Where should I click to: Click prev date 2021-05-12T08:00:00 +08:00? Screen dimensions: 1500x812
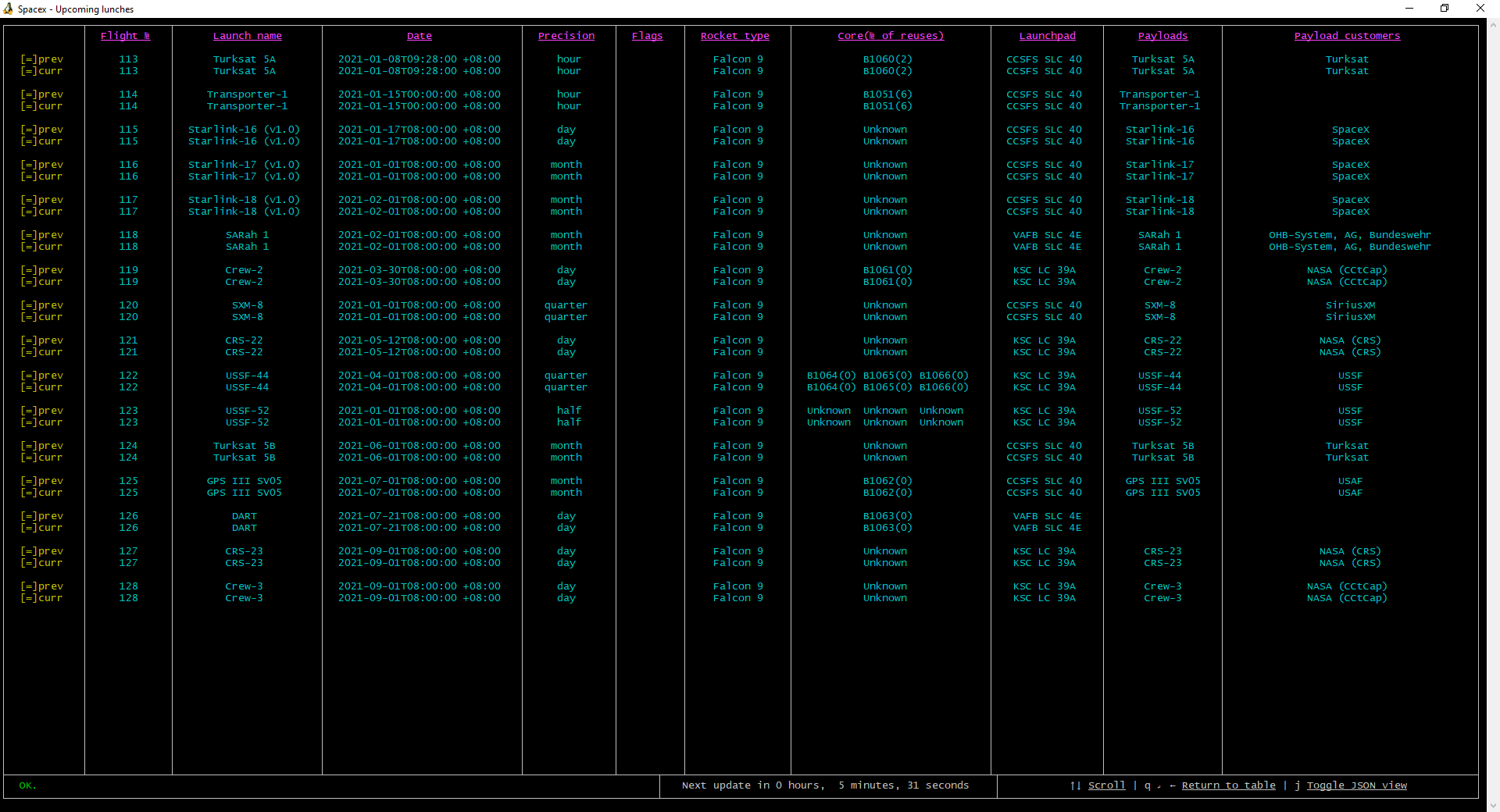(420, 340)
